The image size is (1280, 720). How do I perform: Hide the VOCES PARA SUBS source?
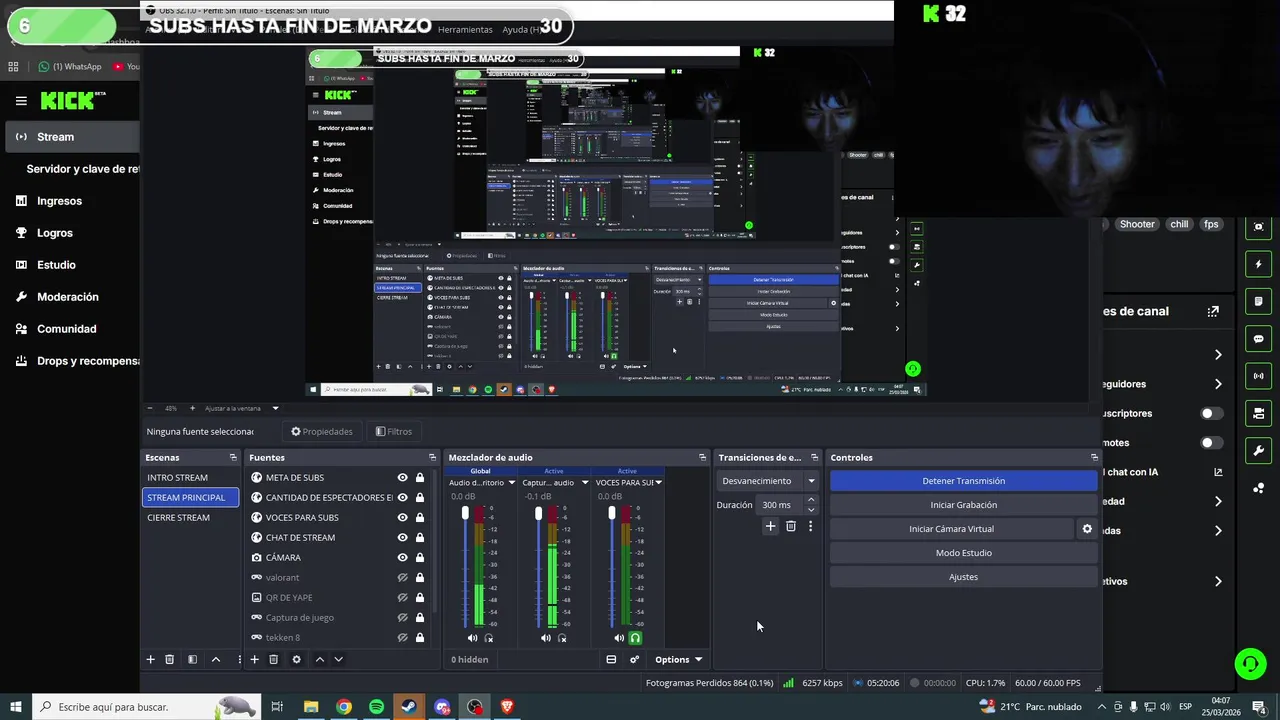click(402, 518)
